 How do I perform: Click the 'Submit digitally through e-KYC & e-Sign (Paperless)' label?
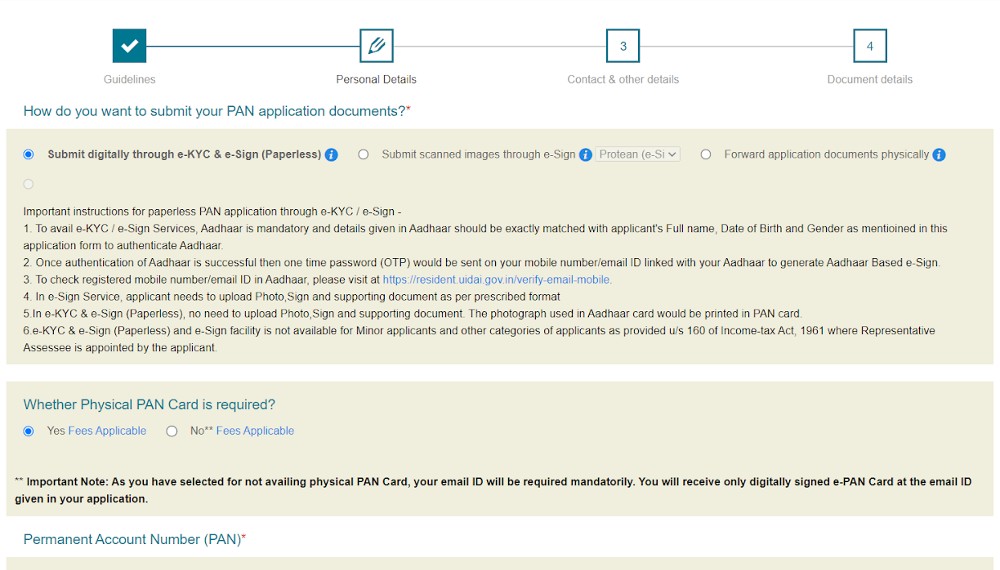[x=184, y=154]
